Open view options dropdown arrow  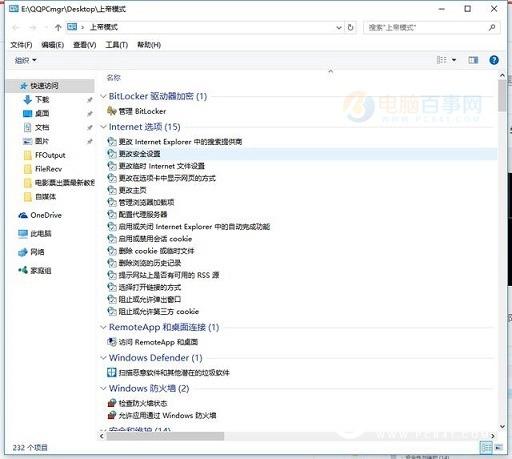454,60
